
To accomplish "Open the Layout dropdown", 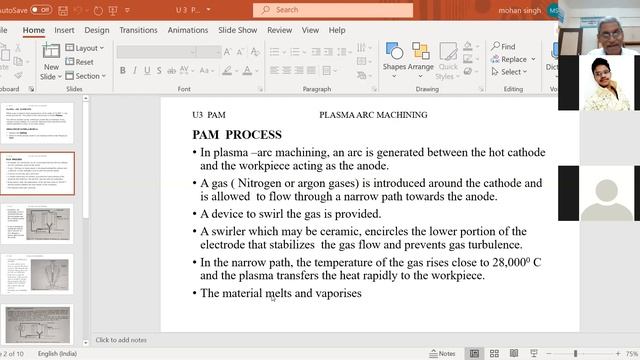I will point(85,48).
